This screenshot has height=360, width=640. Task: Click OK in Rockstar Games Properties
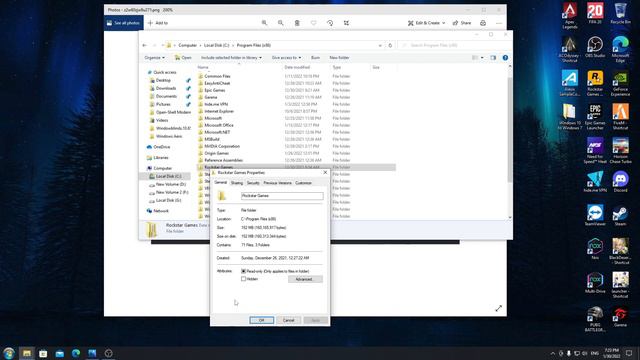[262, 320]
